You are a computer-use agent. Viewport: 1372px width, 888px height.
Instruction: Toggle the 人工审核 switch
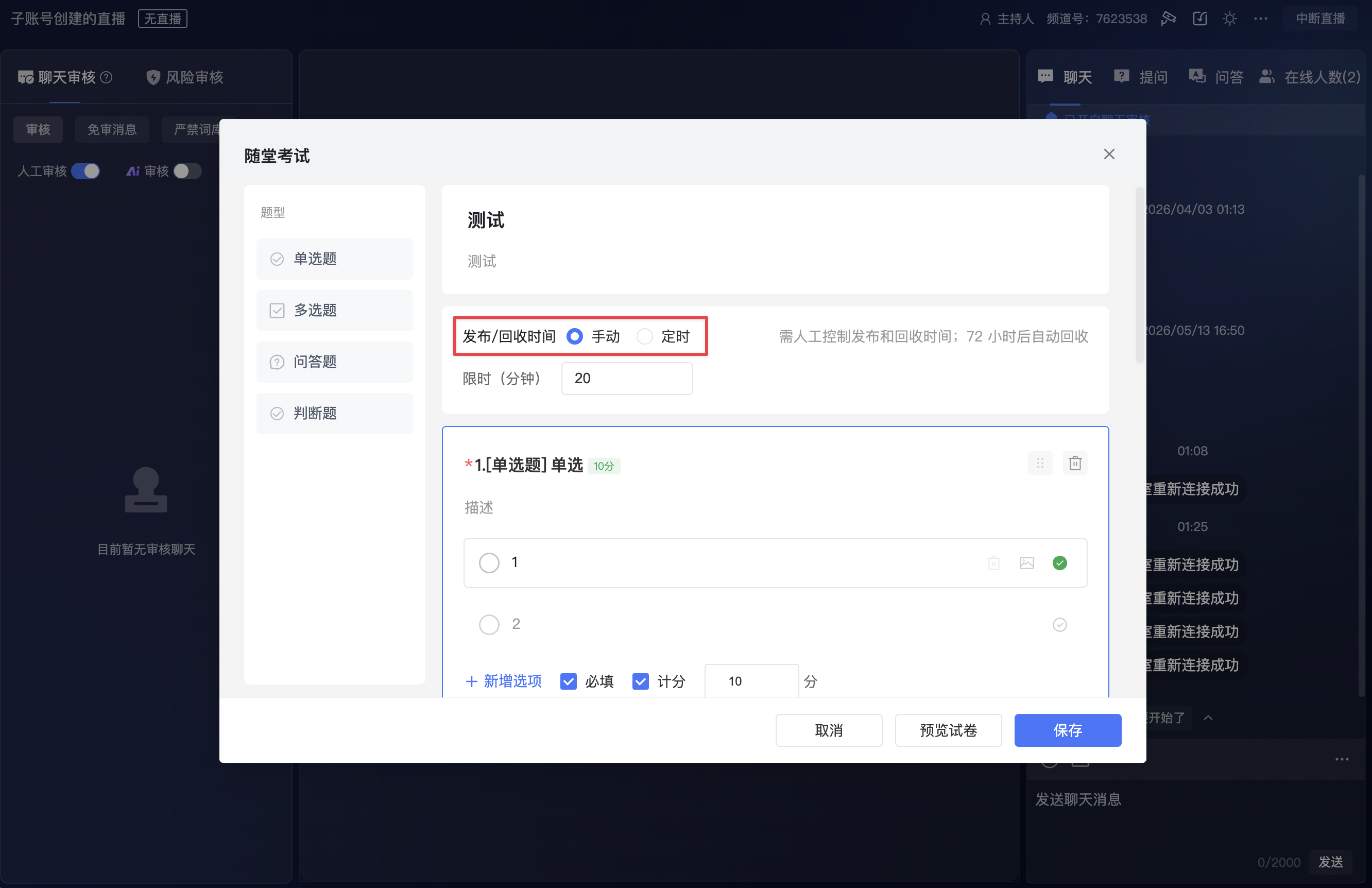click(x=85, y=171)
